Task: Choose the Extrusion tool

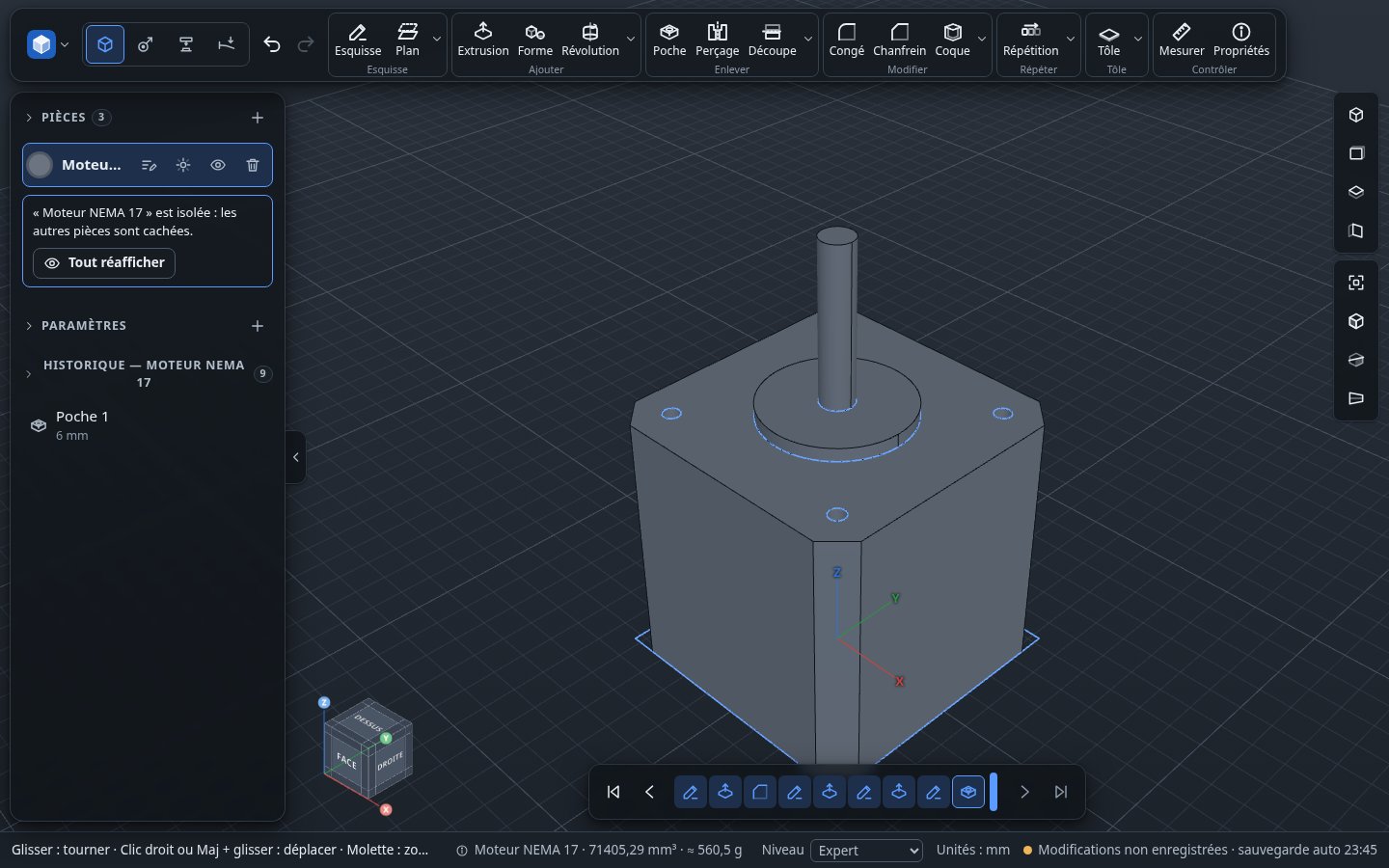Action: click(x=483, y=40)
